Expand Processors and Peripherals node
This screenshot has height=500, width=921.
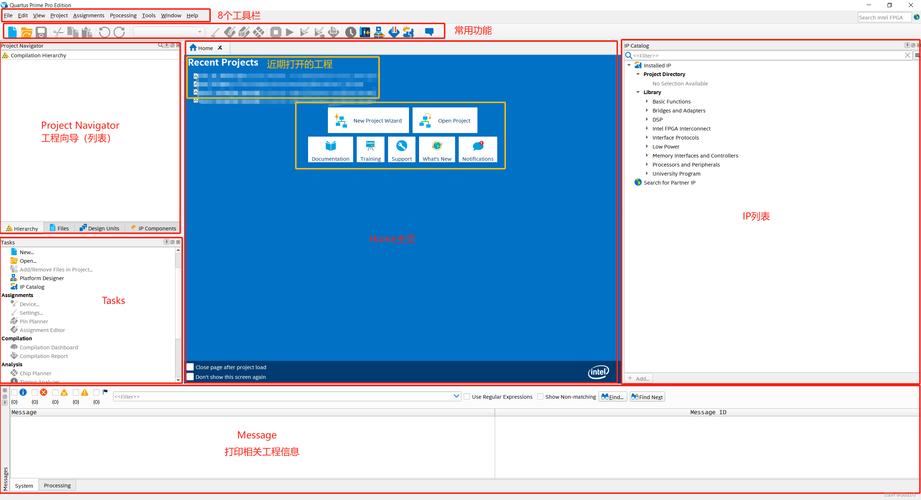tap(647, 165)
